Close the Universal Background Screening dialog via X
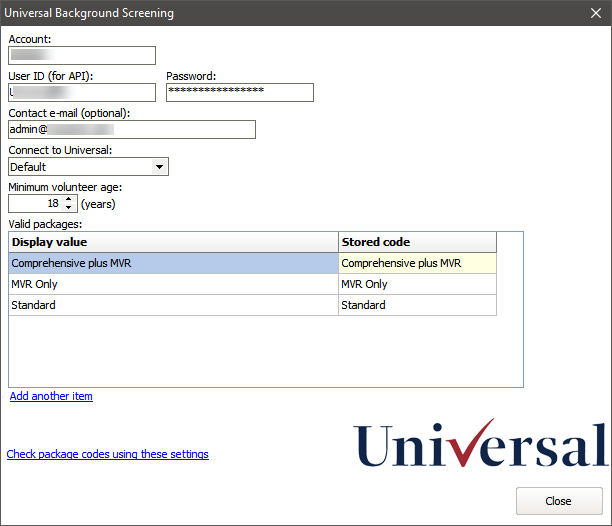 pos(596,13)
